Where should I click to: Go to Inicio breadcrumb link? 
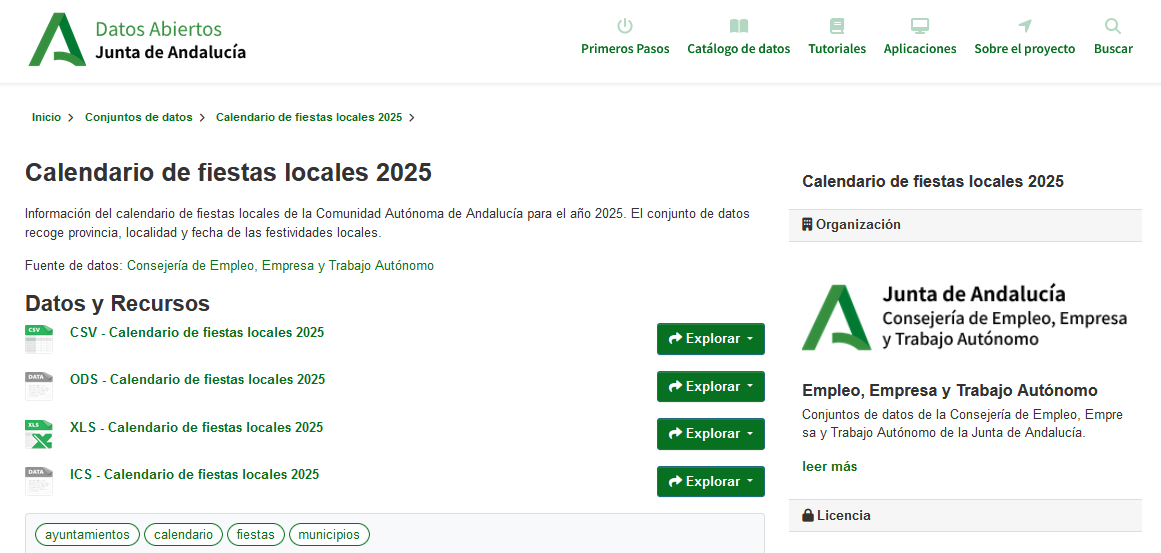pos(46,117)
